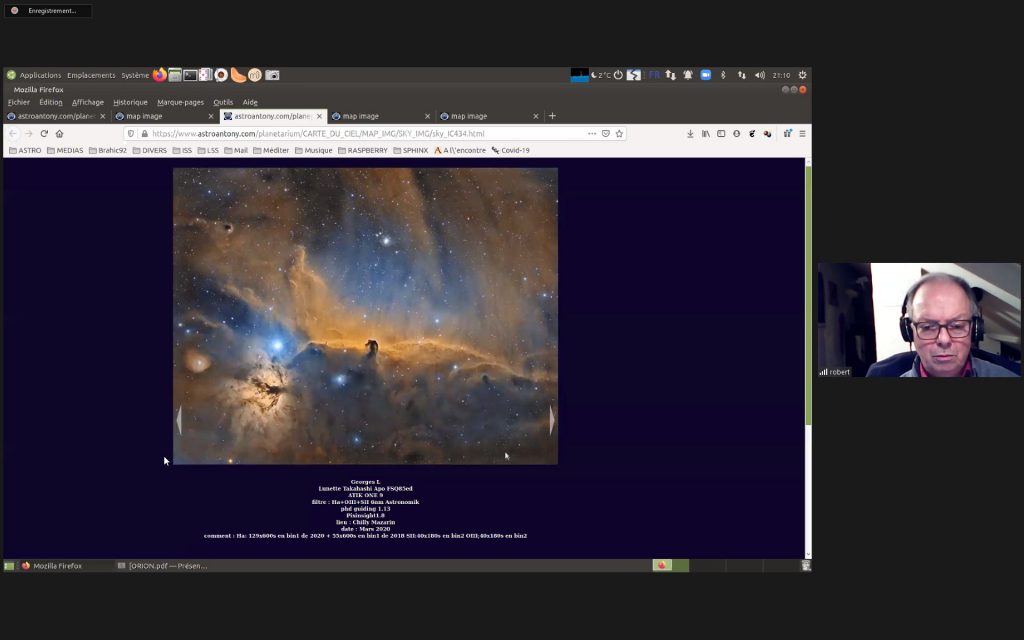Expand the RASPBERRY bookmarks folder
Image resolution: width=1024 pixels, height=640 pixels.
click(x=362, y=150)
